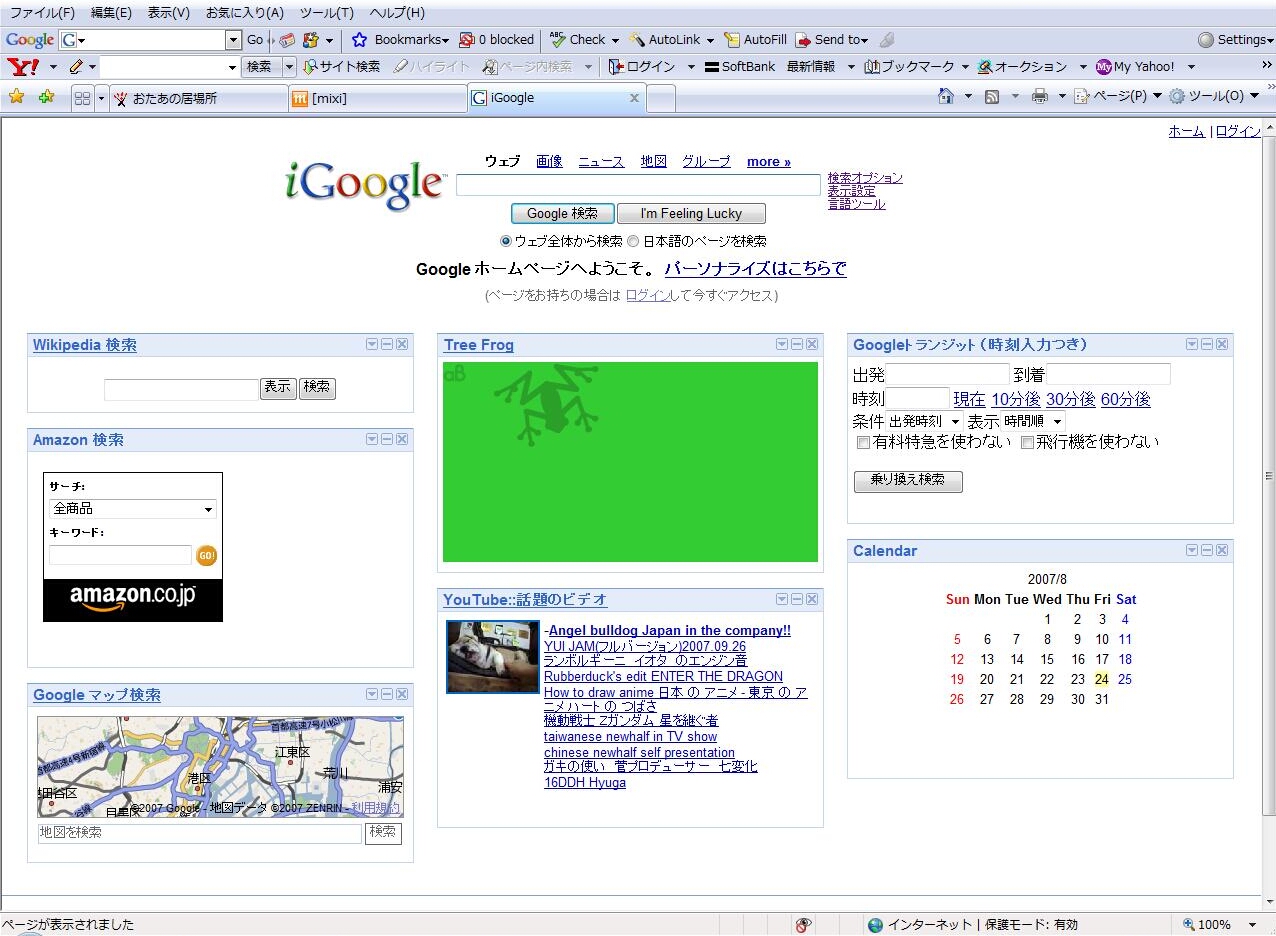This screenshot has height=936, width=1276.
Task: Click the My Yahoo! toolbar button
Action: pos(1136,67)
